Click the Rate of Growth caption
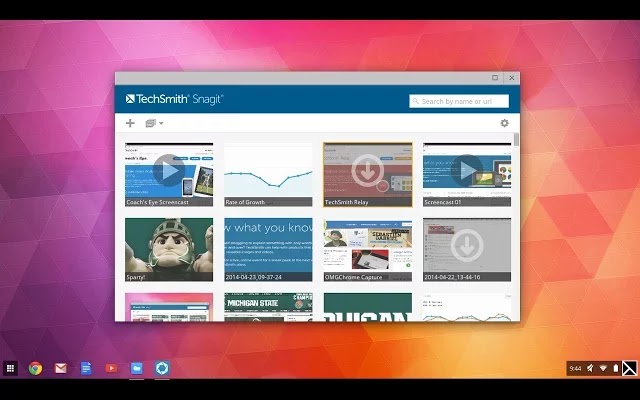640x400 pixels. pos(245,202)
